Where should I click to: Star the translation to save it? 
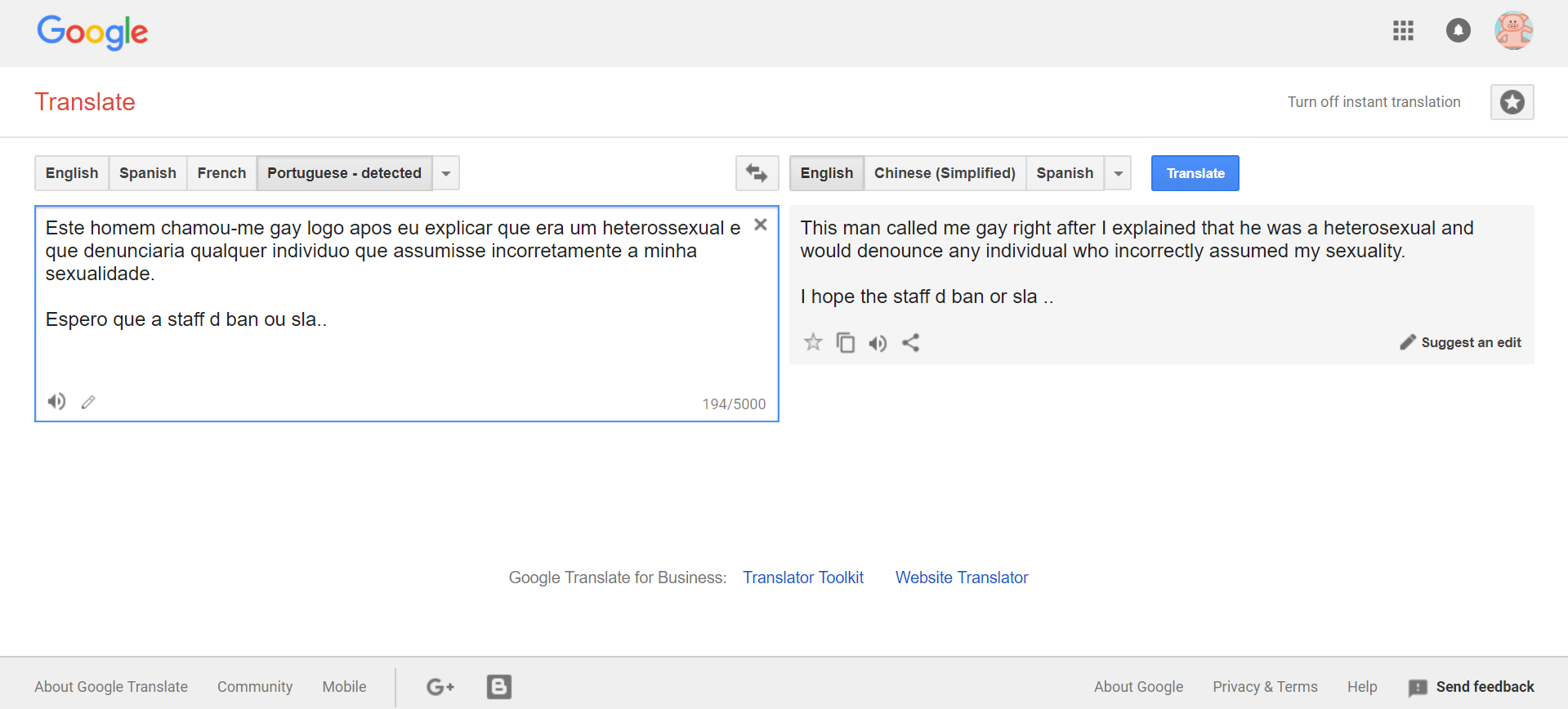tap(813, 342)
